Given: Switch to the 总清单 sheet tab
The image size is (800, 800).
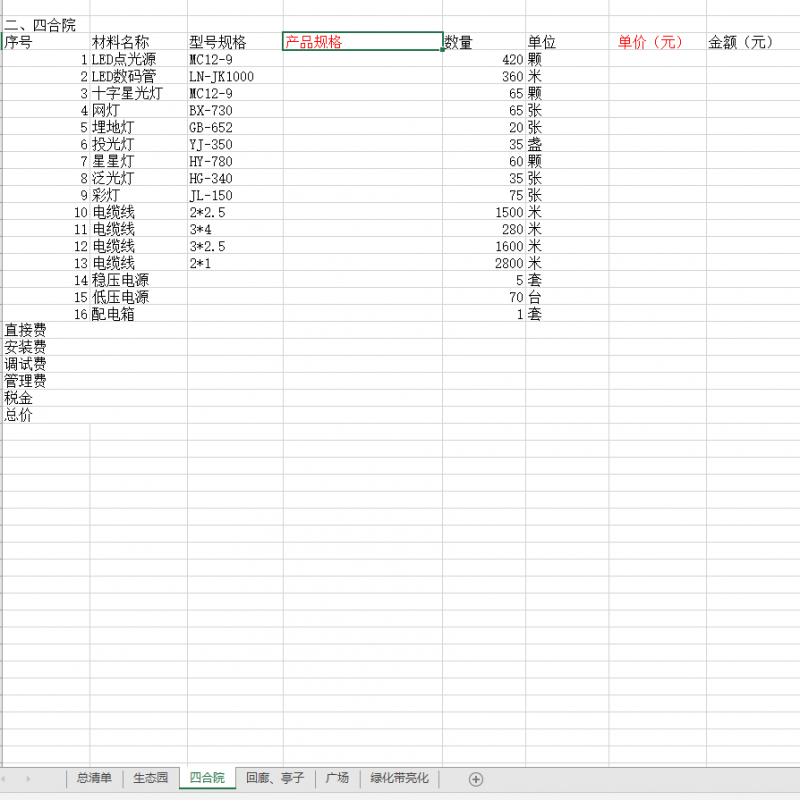Looking at the screenshot, I should click(x=94, y=778).
